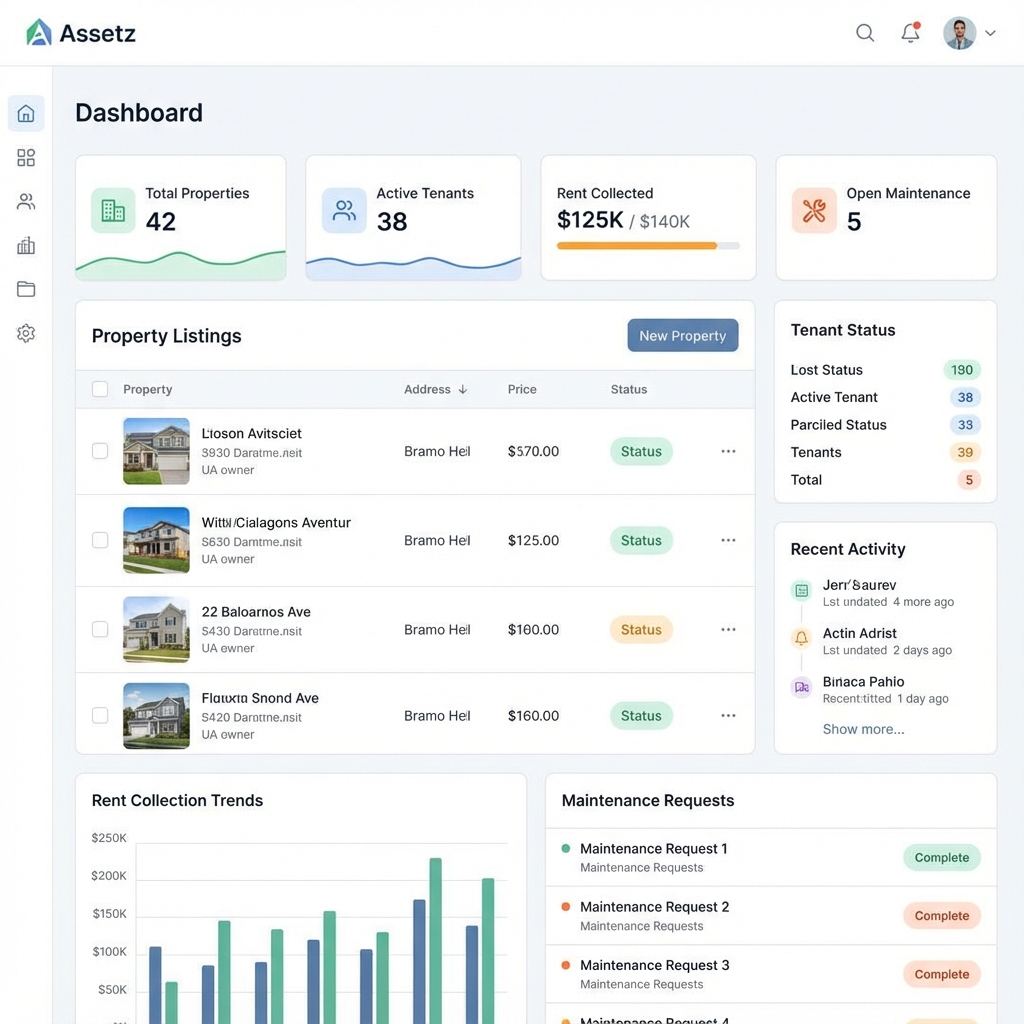This screenshot has width=1024, height=1024.
Task: Open the grid apps icon in sidebar
Action: (26, 158)
